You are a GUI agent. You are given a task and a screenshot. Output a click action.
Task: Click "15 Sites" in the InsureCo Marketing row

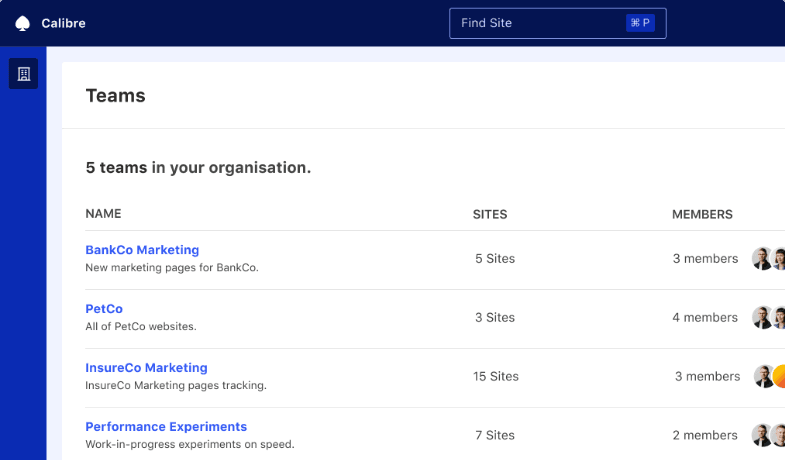[496, 377]
